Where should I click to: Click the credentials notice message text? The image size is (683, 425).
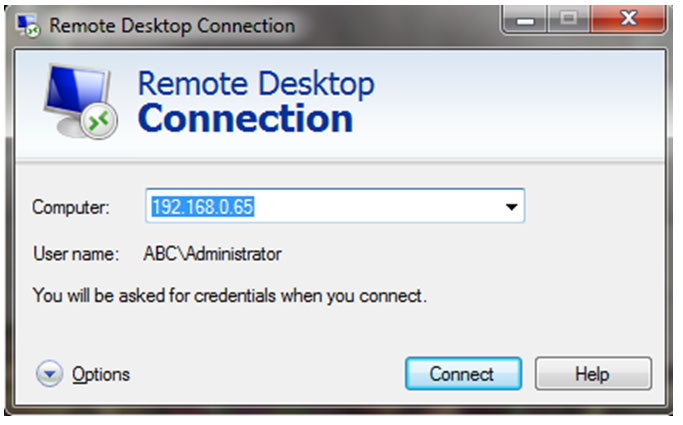click(x=230, y=296)
